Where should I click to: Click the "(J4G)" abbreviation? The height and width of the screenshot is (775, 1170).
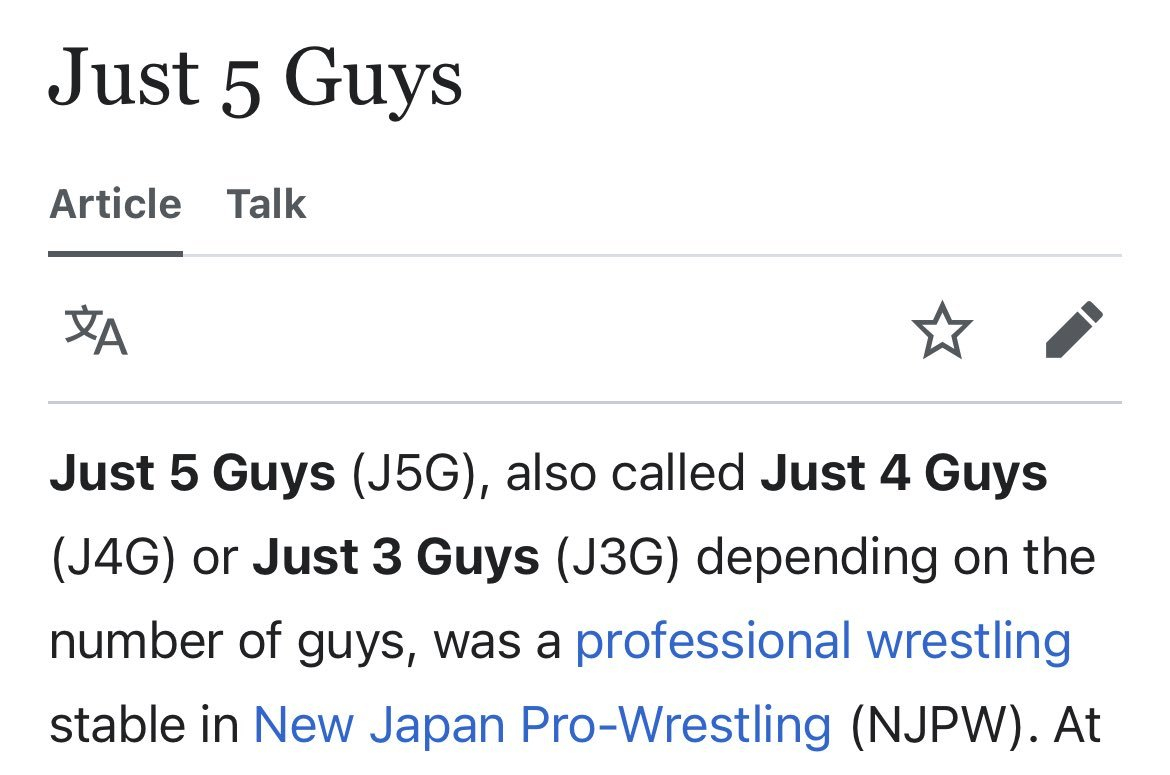(x=114, y=557)
